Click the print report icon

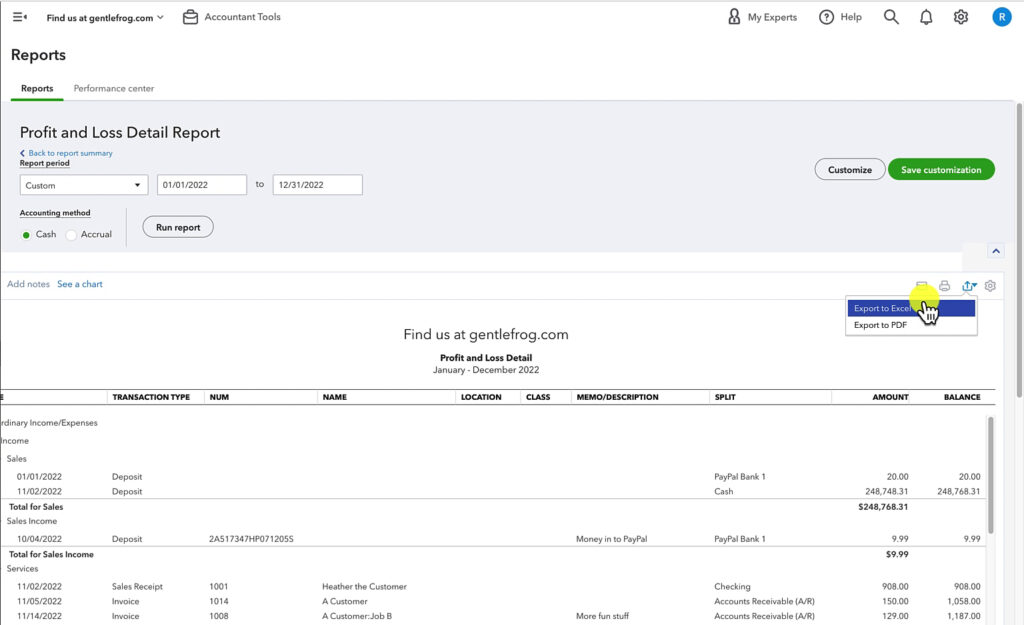945,285
